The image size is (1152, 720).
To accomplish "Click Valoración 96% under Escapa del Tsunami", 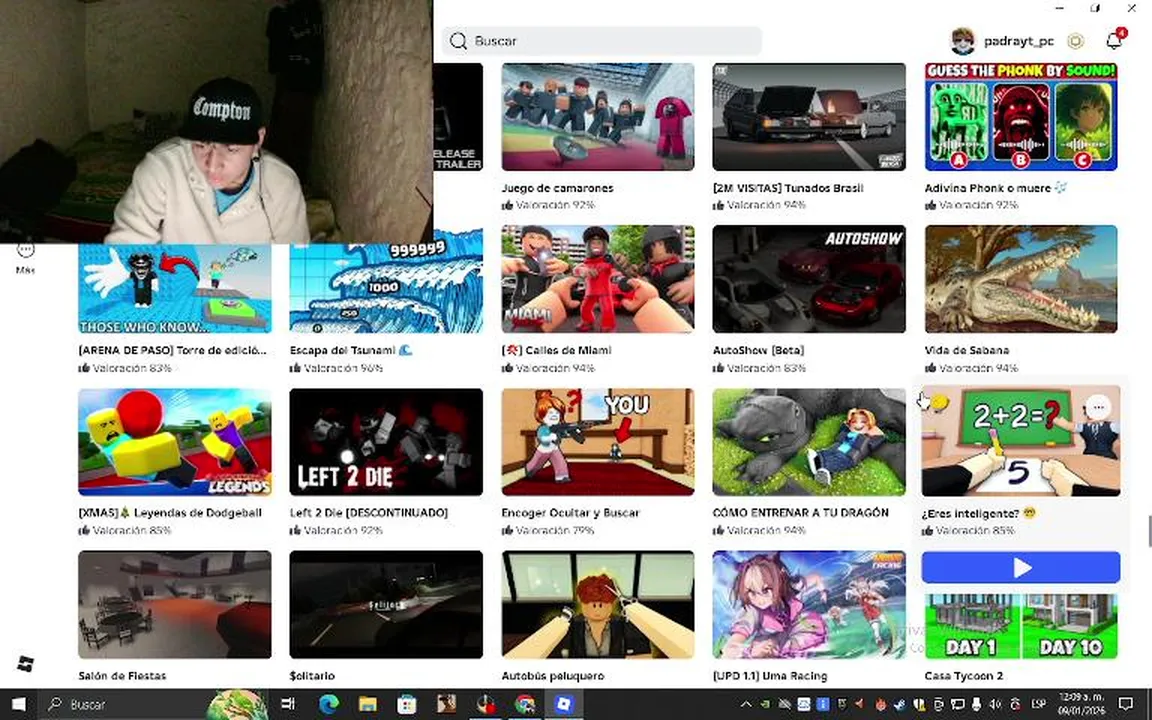I will [x=336, y=368].
